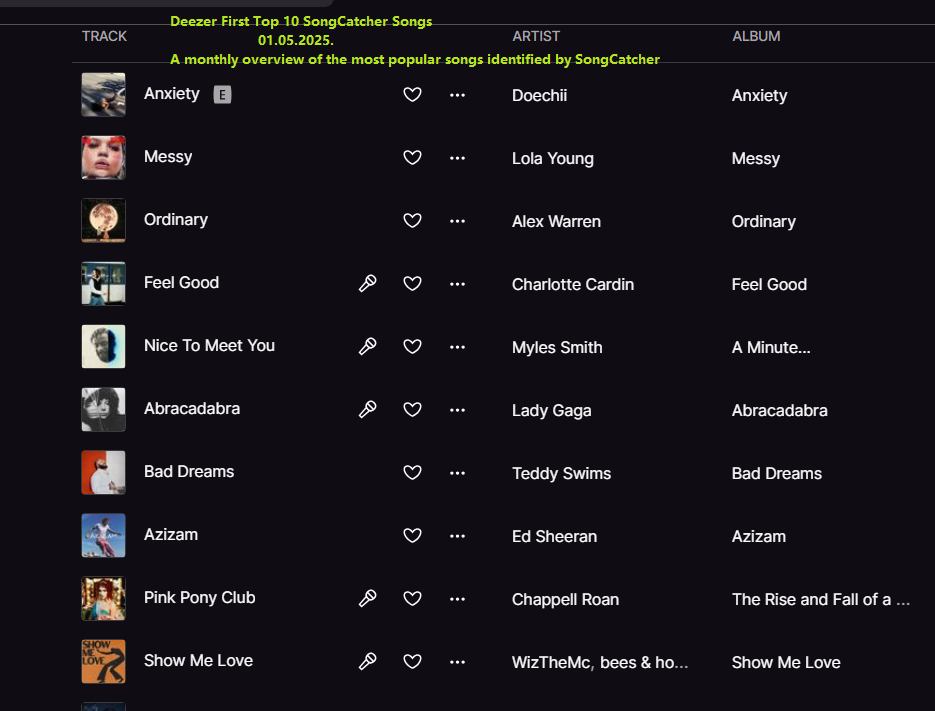Open more options menu for Ordinary
Viewport: 935px width, 711px height.
(x=457, y=221)
